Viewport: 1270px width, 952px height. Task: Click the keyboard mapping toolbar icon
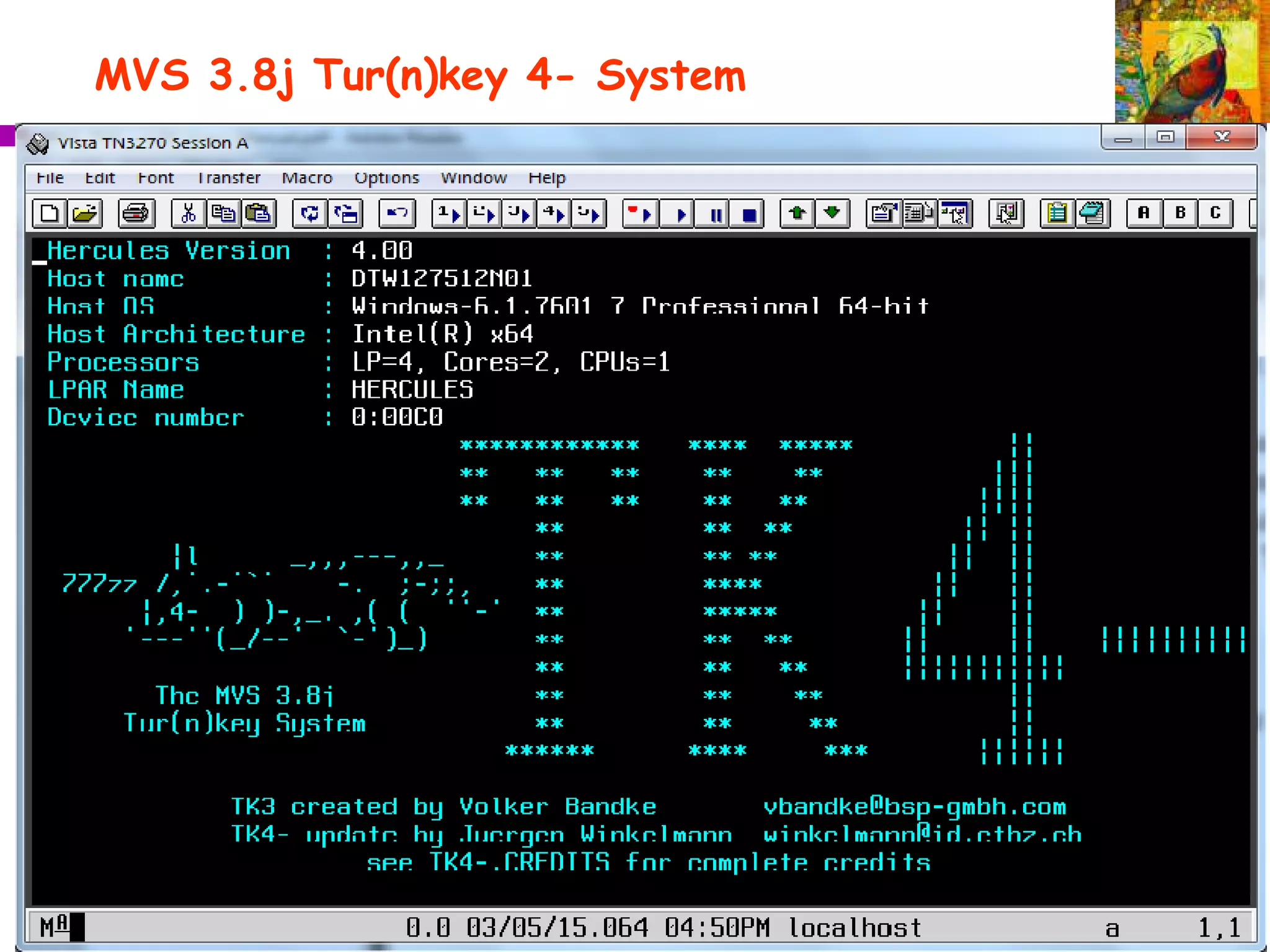click(x=919, y=214)
